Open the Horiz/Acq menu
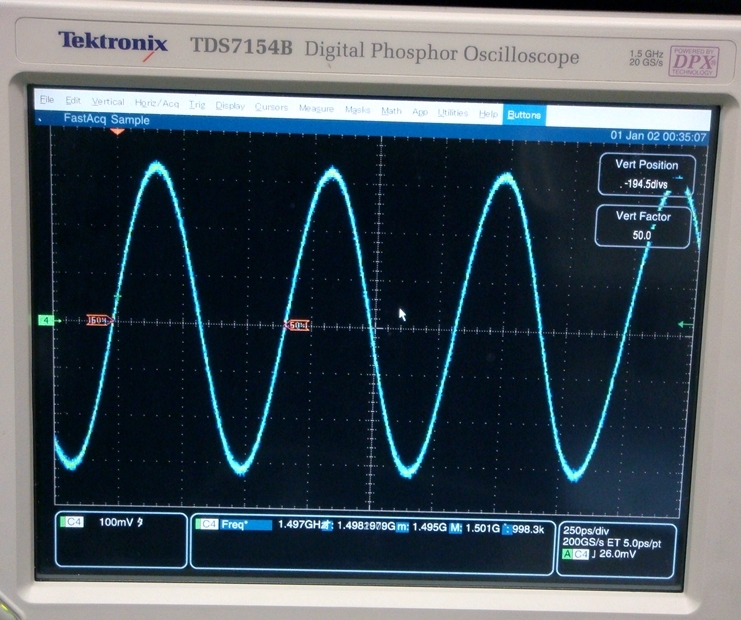741x620 pixels. tap(156, 103)
